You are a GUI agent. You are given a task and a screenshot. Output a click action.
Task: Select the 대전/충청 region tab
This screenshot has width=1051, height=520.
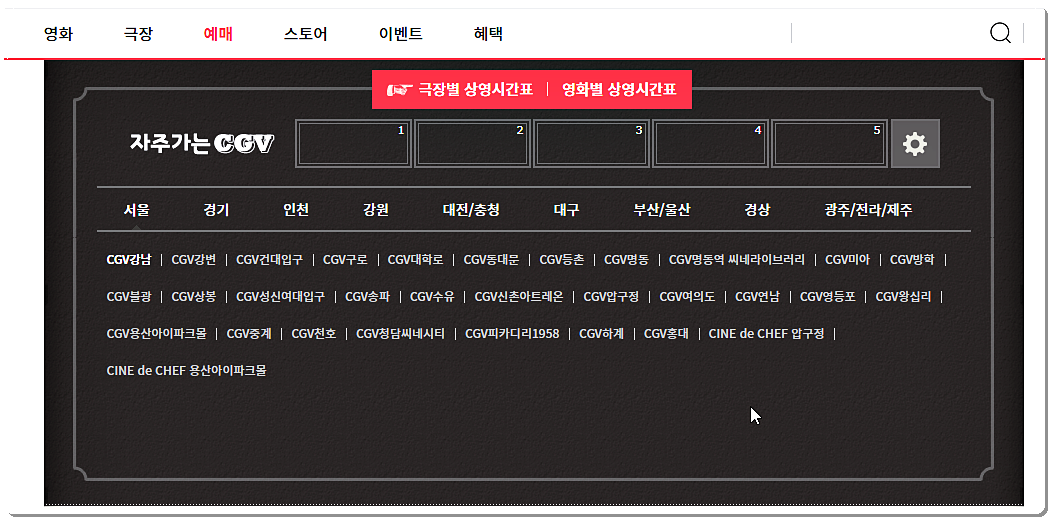[471, 210]
